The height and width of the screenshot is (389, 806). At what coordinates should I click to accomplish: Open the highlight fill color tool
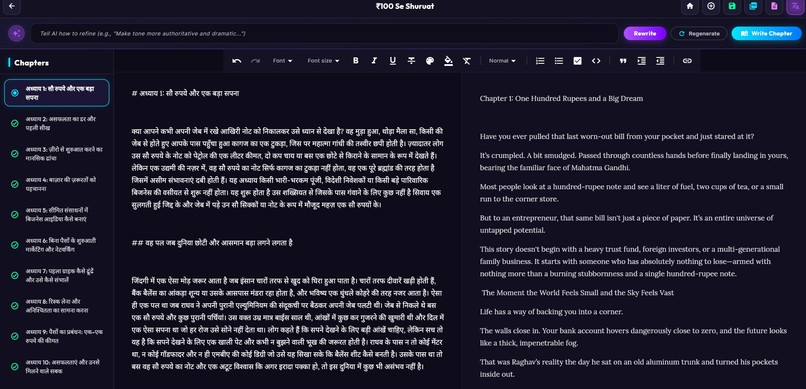[448, 61]
